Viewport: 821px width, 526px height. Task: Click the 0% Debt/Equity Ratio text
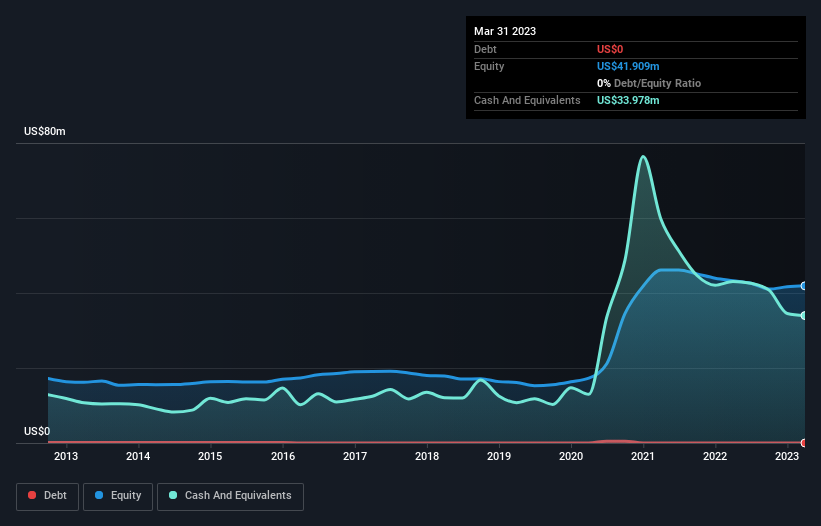coord(649,83)
